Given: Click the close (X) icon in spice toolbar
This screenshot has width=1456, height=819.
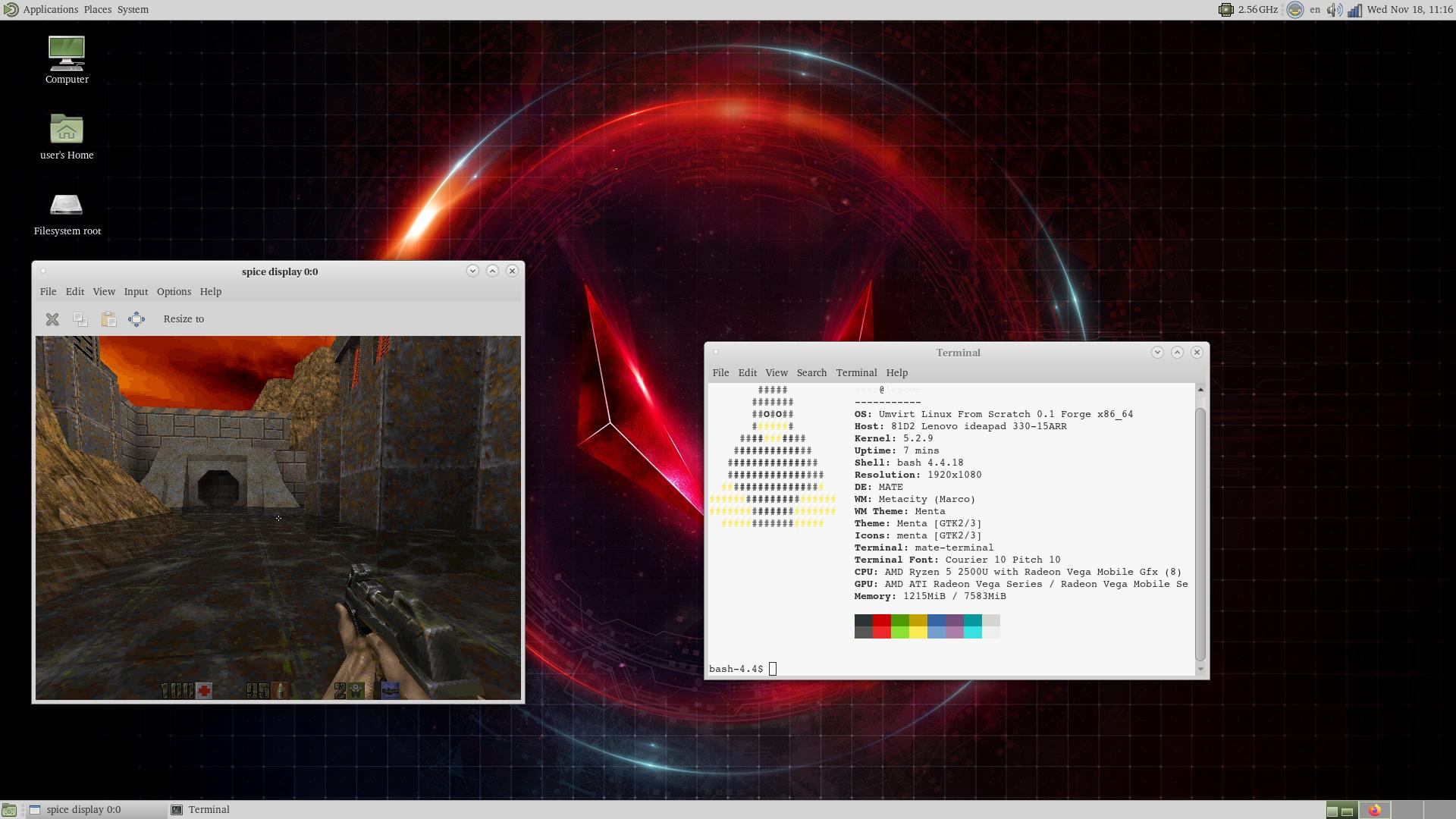Looking at the screenshot, I should 52,319.
